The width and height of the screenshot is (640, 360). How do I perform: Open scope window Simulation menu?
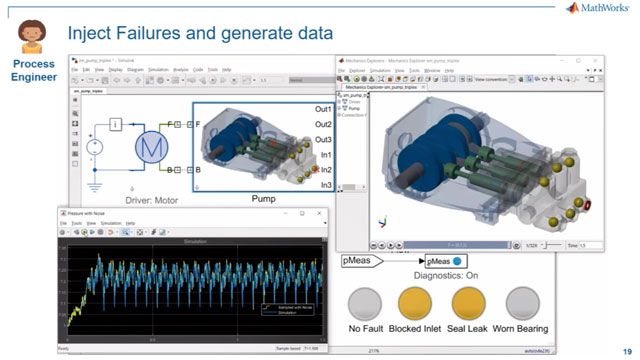point(111,223)
